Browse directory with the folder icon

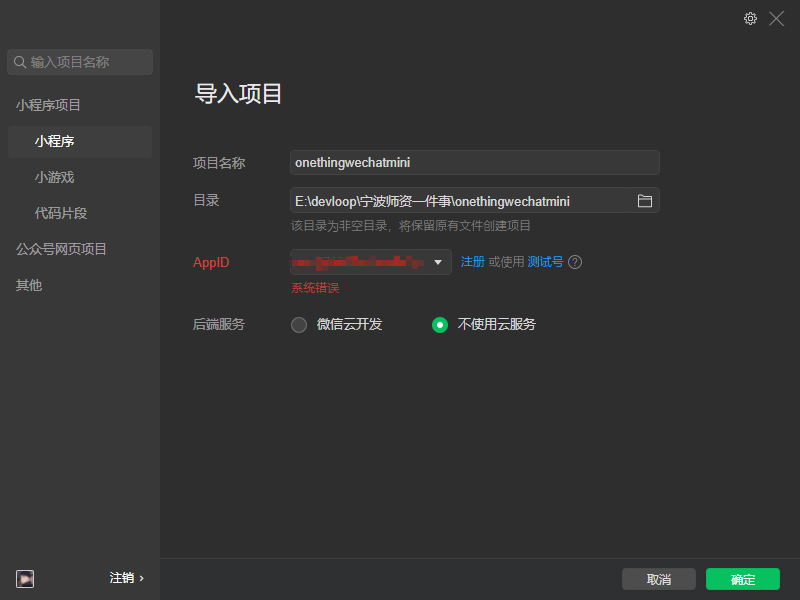click(644, 201)
